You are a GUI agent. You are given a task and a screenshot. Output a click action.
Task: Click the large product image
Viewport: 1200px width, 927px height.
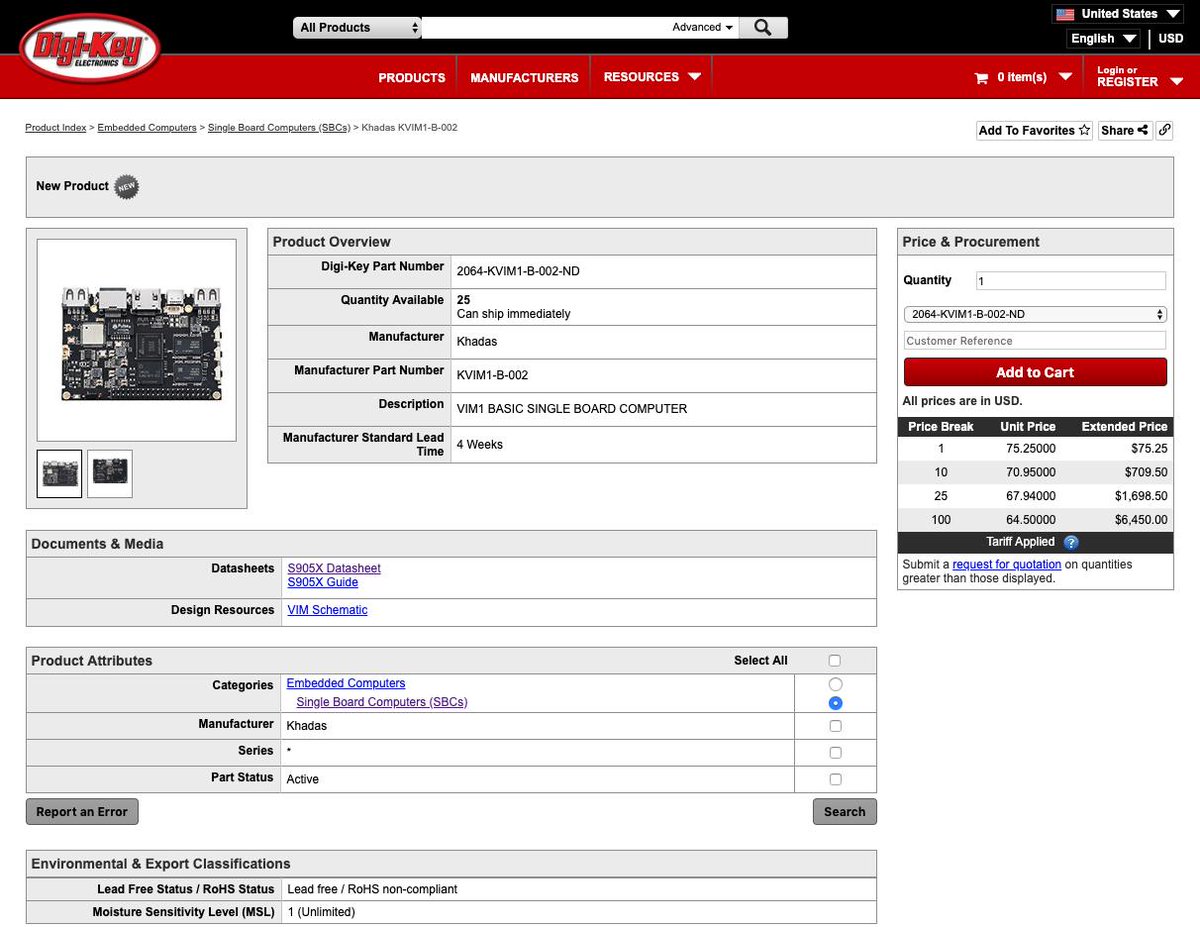137,340
